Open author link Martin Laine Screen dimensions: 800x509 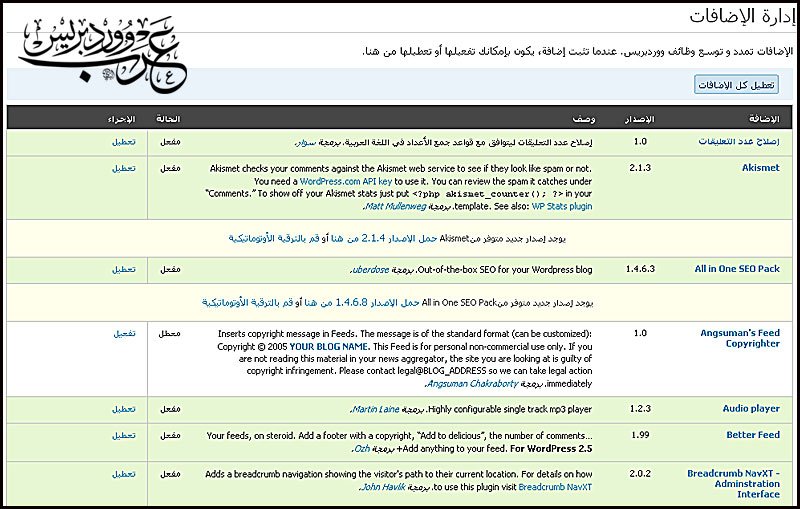point(376,409)
